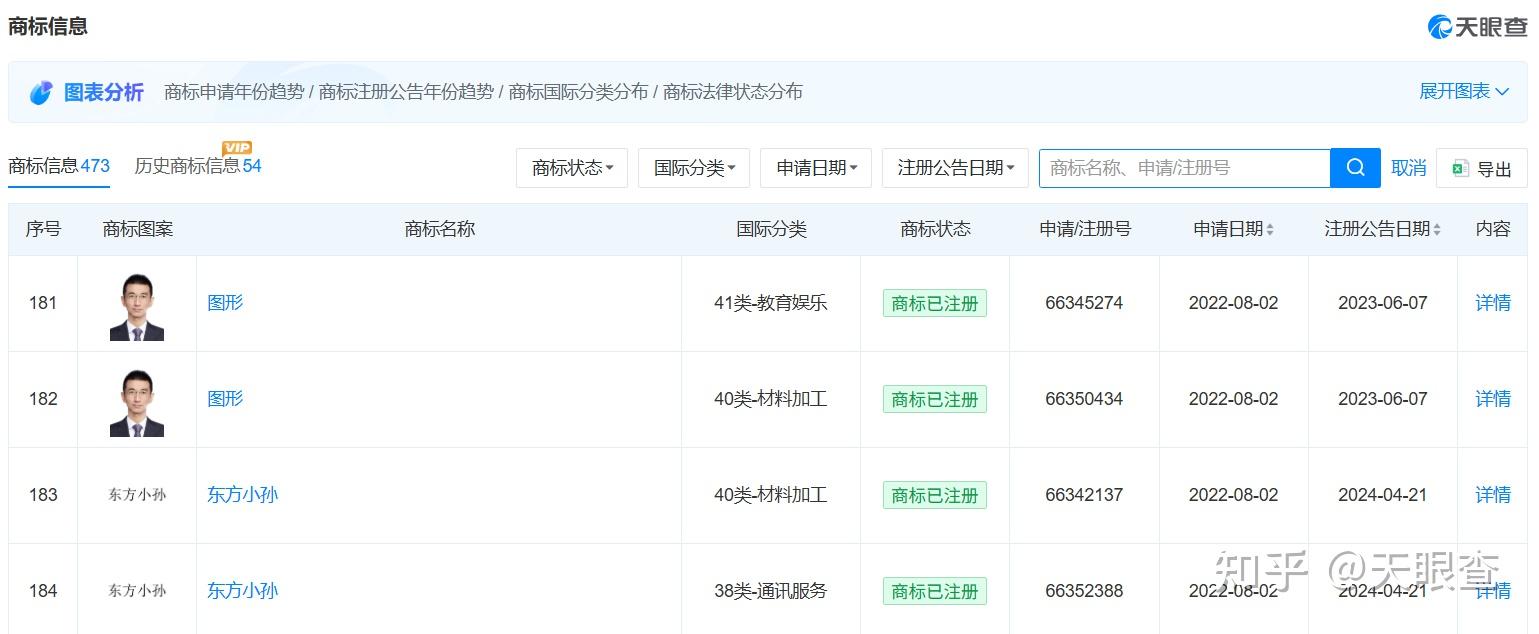Screen dimensions: 1539x634
Task: Open the 申请日期 filter dropdown
Action: [816, 168]
